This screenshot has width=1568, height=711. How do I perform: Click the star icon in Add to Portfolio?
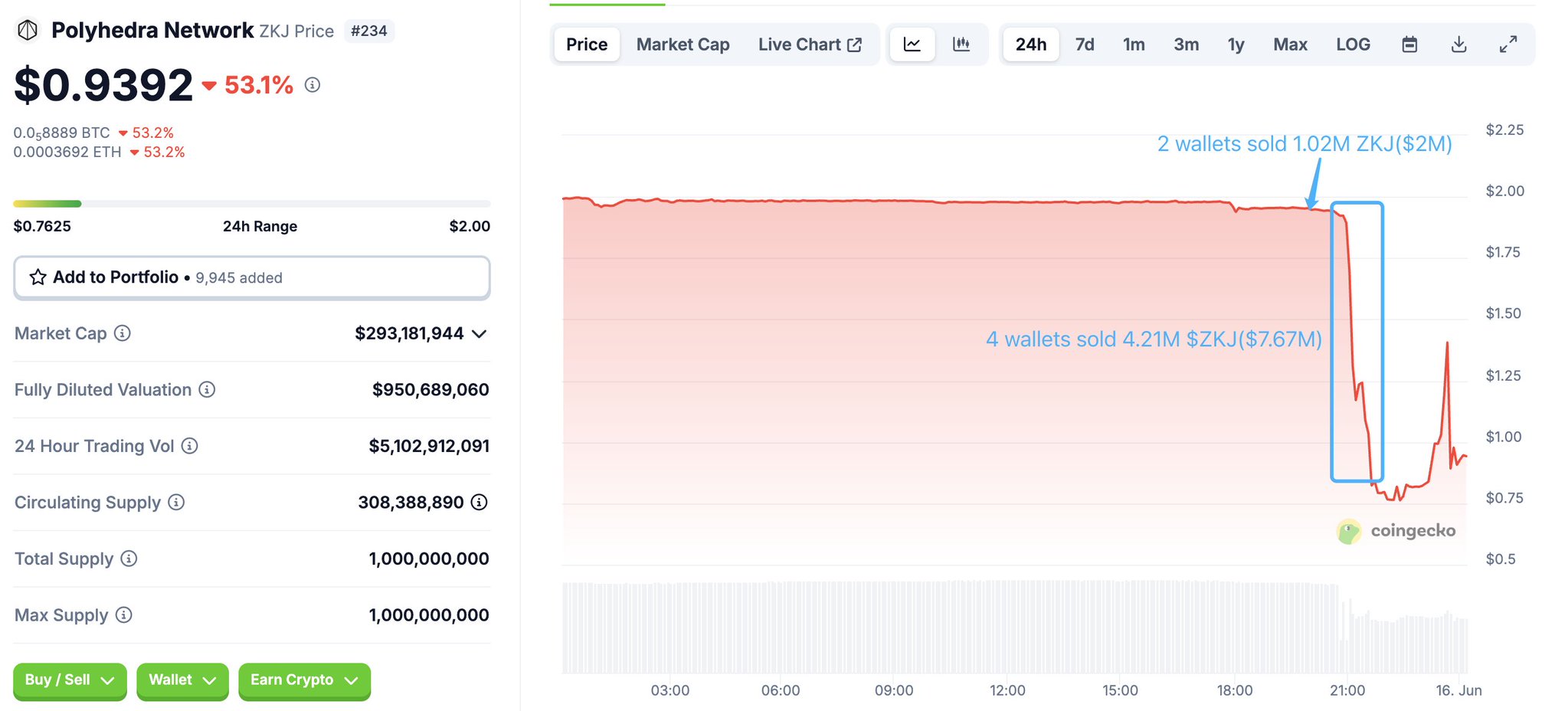click(x=38, y=277)
